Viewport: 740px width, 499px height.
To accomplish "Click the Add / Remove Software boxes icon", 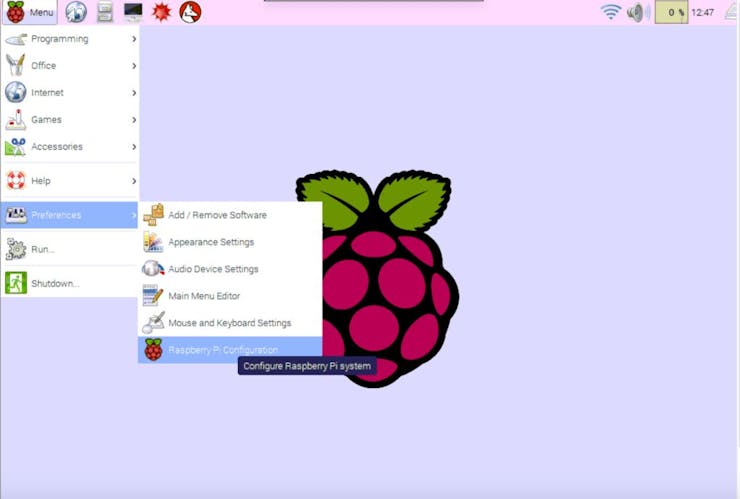I will click(153, 215).
